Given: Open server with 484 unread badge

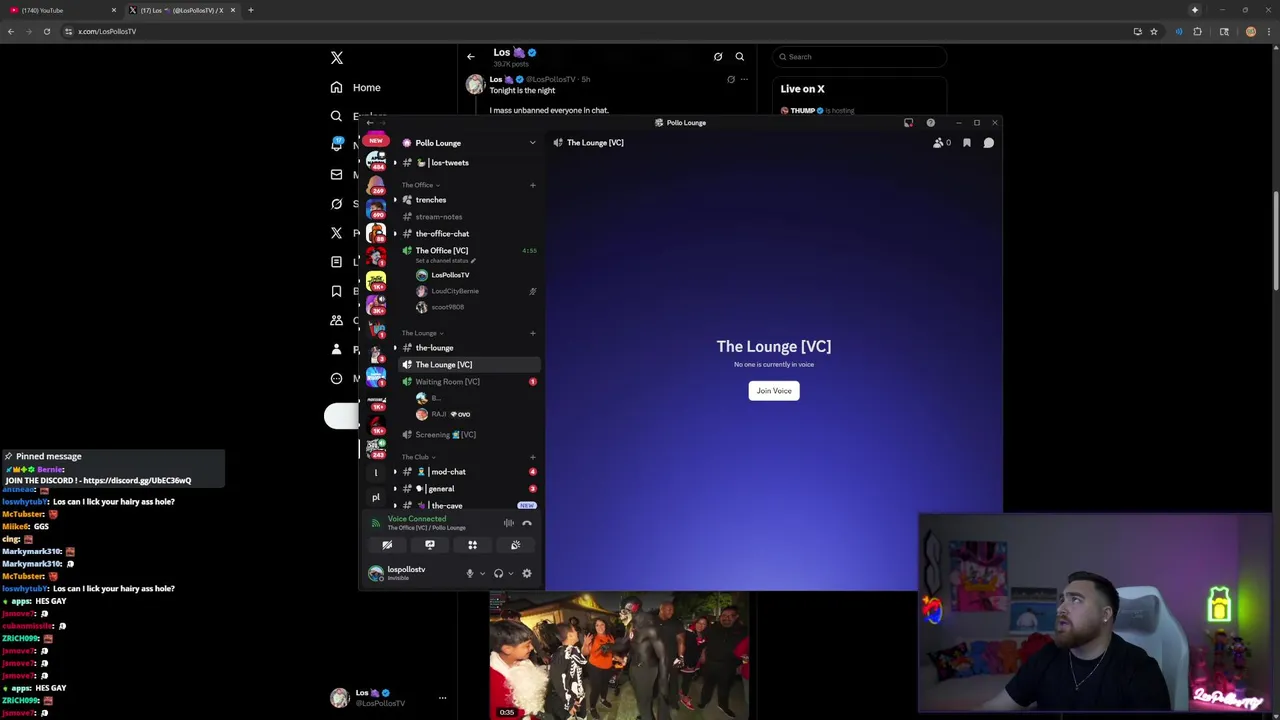Looking at the screenshot, I should [x=376, y=160].
